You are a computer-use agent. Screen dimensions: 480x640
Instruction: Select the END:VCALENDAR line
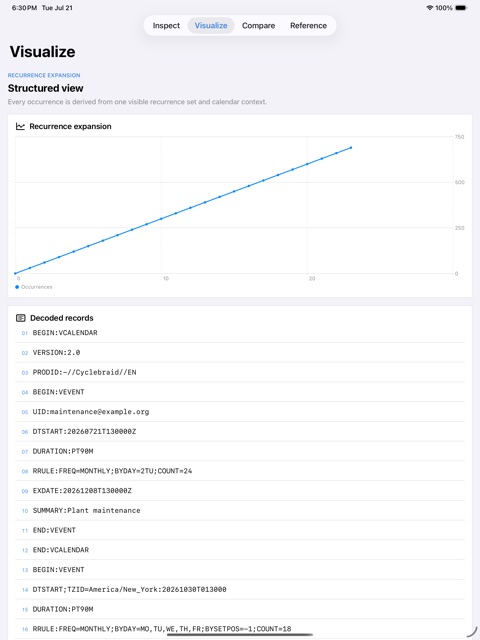point(240,550)
